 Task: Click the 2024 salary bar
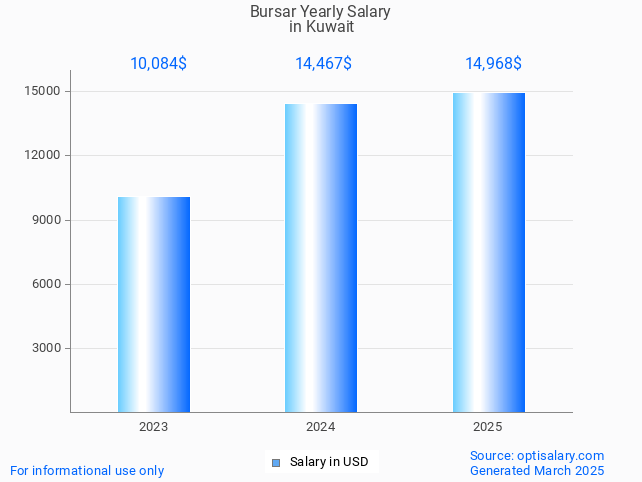[321, 258]
